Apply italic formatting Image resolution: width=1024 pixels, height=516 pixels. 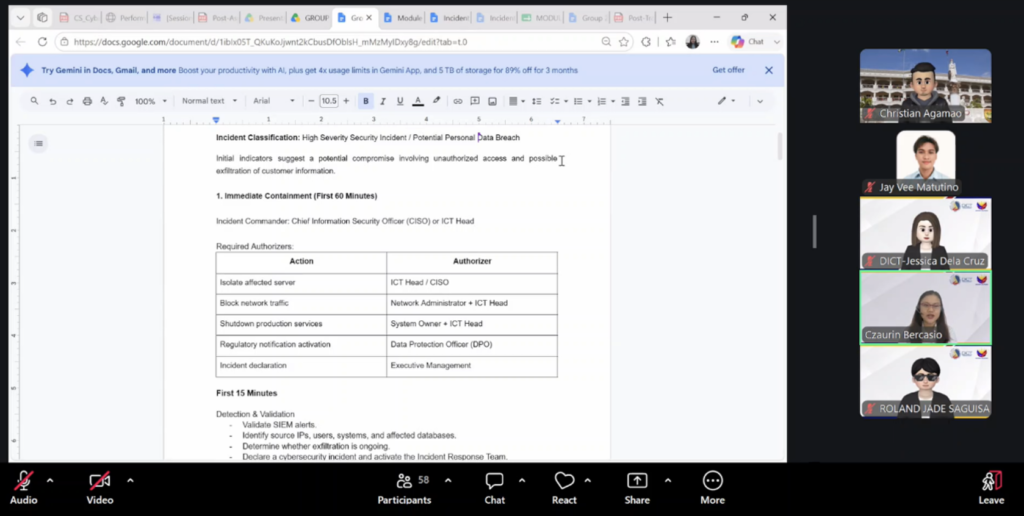[383, 101]
